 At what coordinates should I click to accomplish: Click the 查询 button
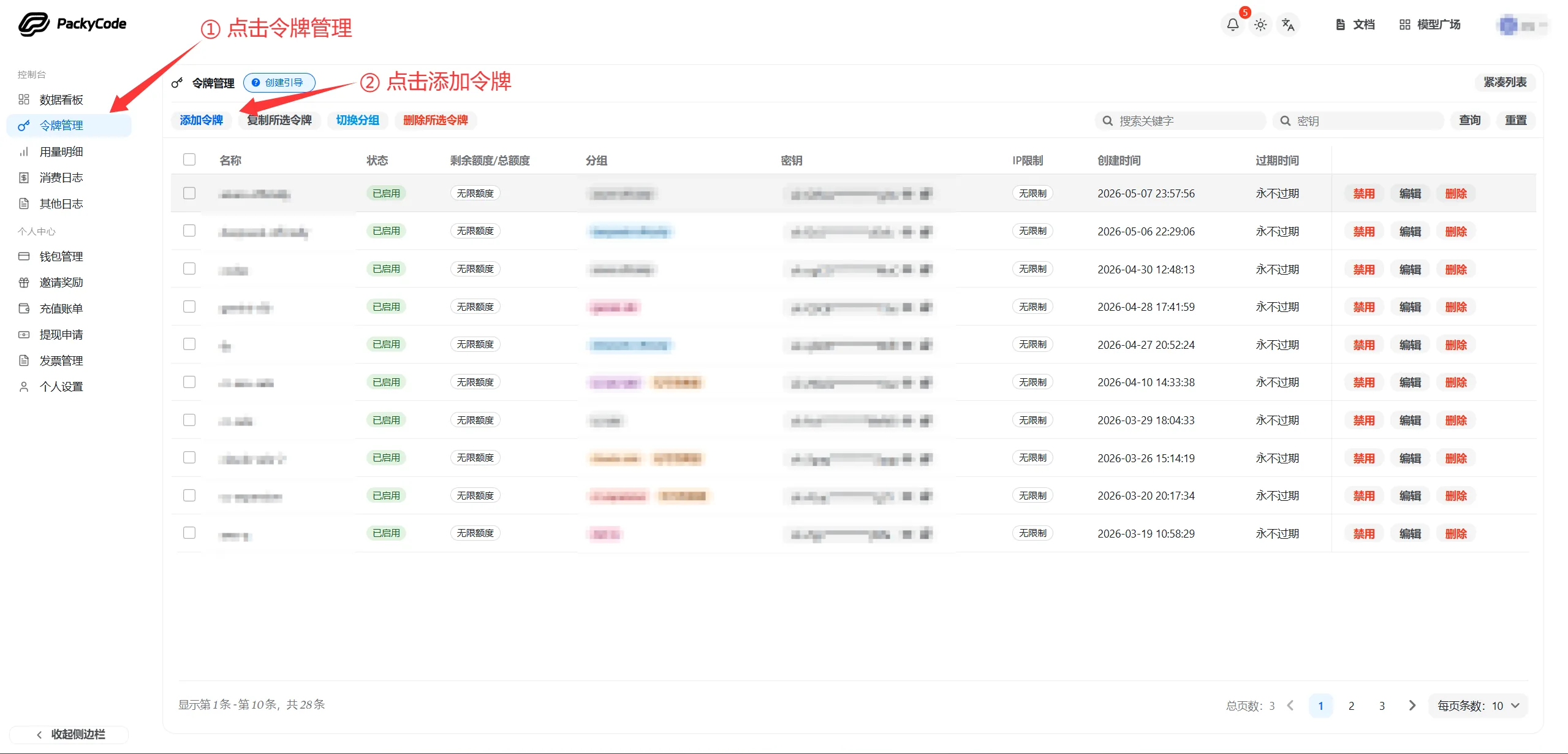click(1470, 120)
